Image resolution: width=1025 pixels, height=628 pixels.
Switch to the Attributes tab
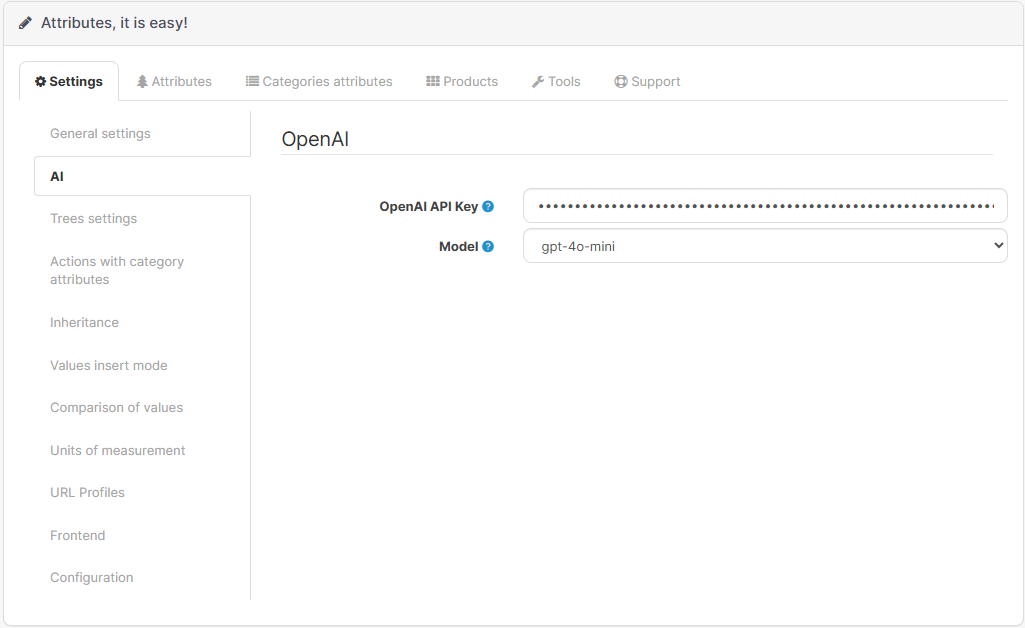(x=174, y=82)
